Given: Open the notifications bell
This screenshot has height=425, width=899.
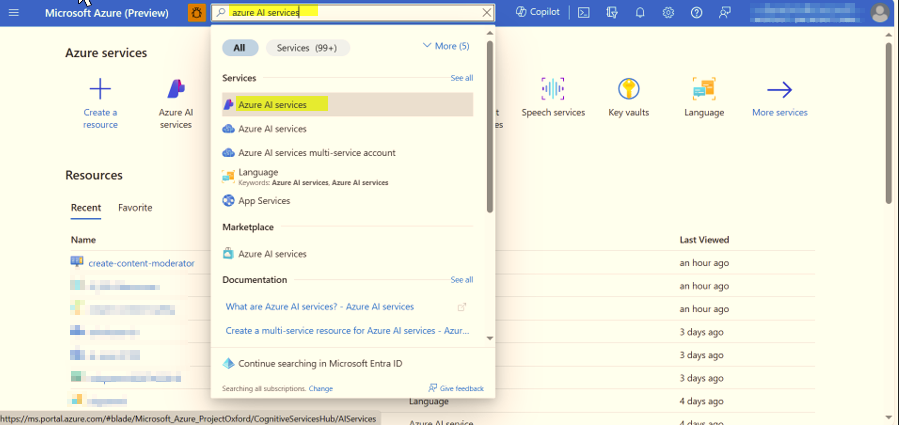Looking at the screenshot, I should coord(640,12).
